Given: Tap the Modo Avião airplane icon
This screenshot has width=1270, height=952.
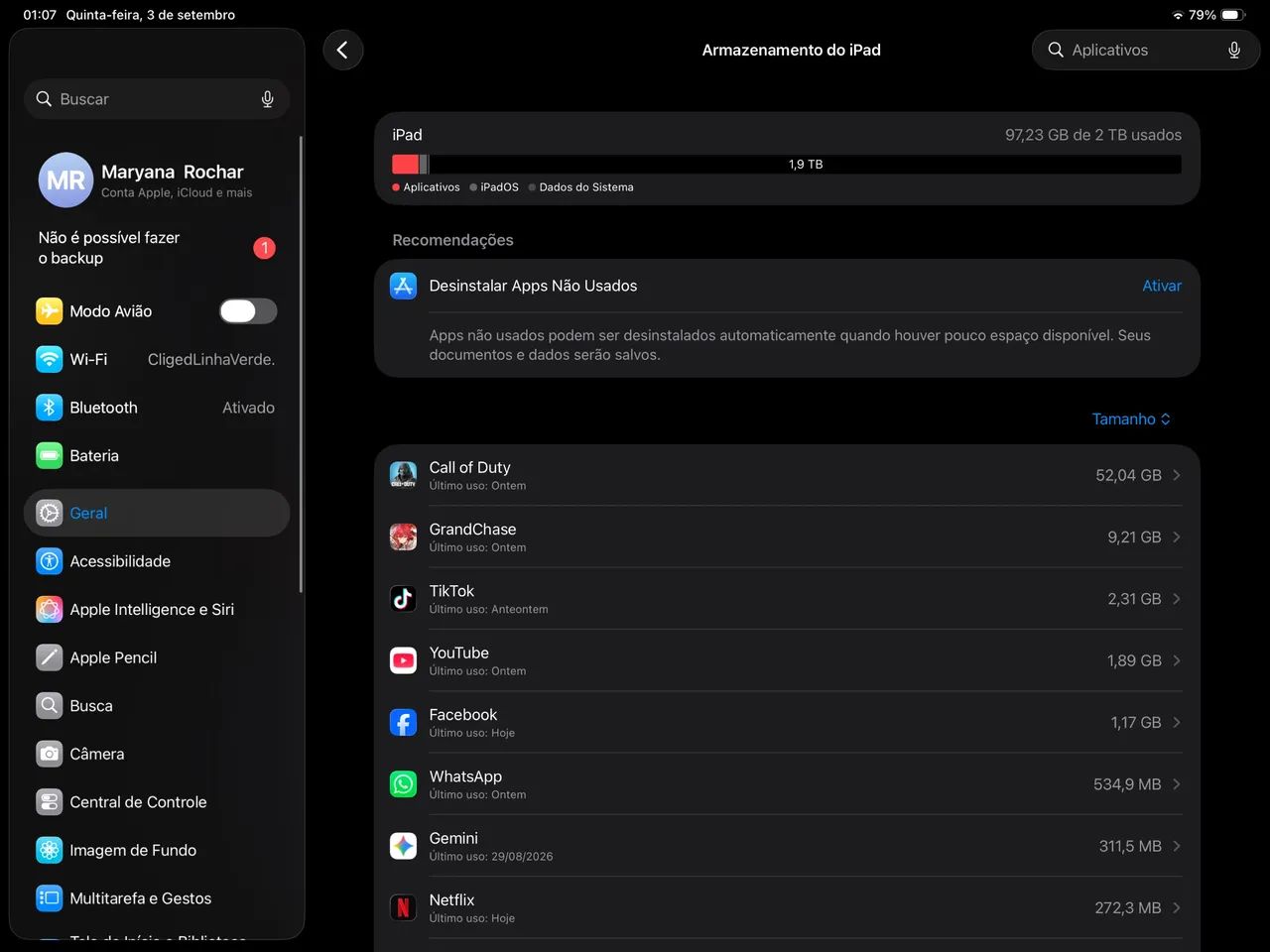Looking at the screenshot, I should click(49, 311).
